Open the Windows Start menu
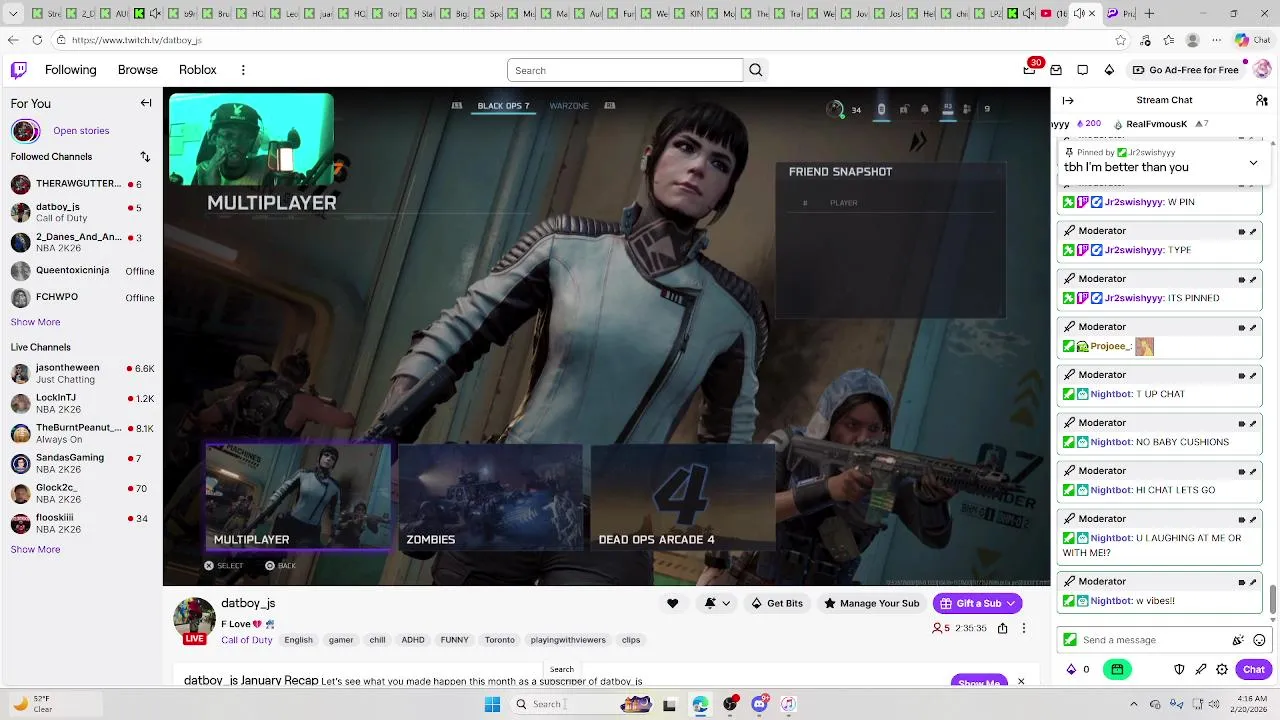This screenshot has height=720, width=1280. tap(492, 704)
